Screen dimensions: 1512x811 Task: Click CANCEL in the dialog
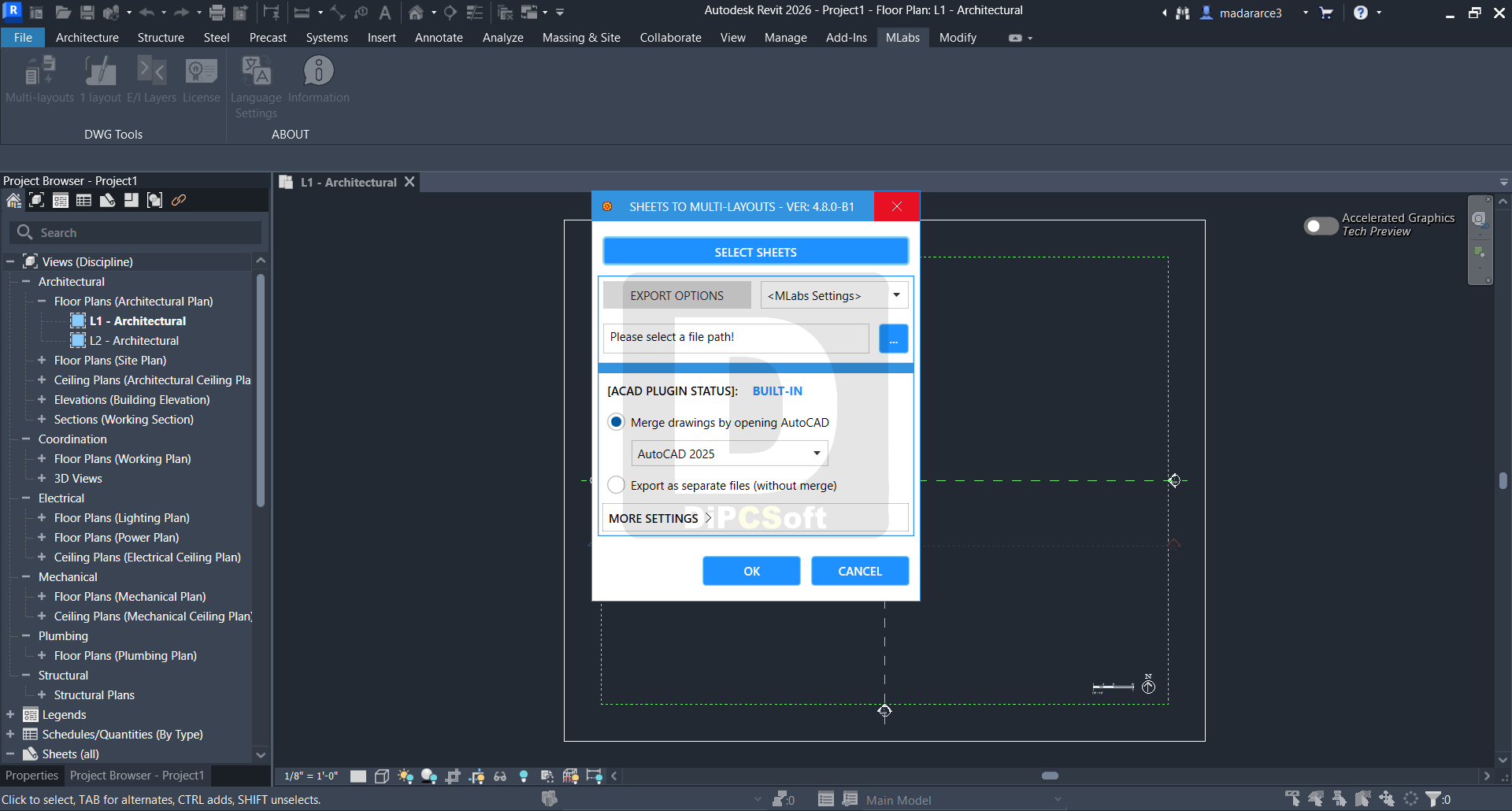(860, 571)
